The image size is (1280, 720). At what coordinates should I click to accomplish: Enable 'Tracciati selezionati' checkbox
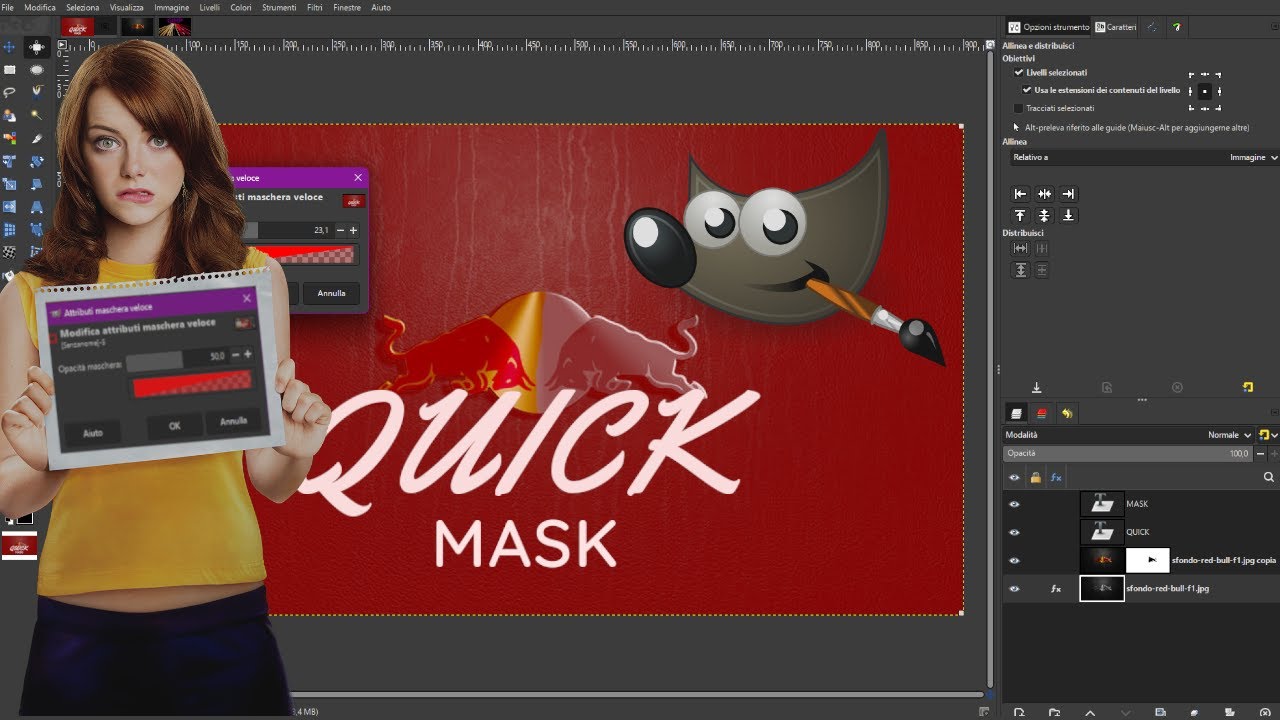pos(1019,108)
